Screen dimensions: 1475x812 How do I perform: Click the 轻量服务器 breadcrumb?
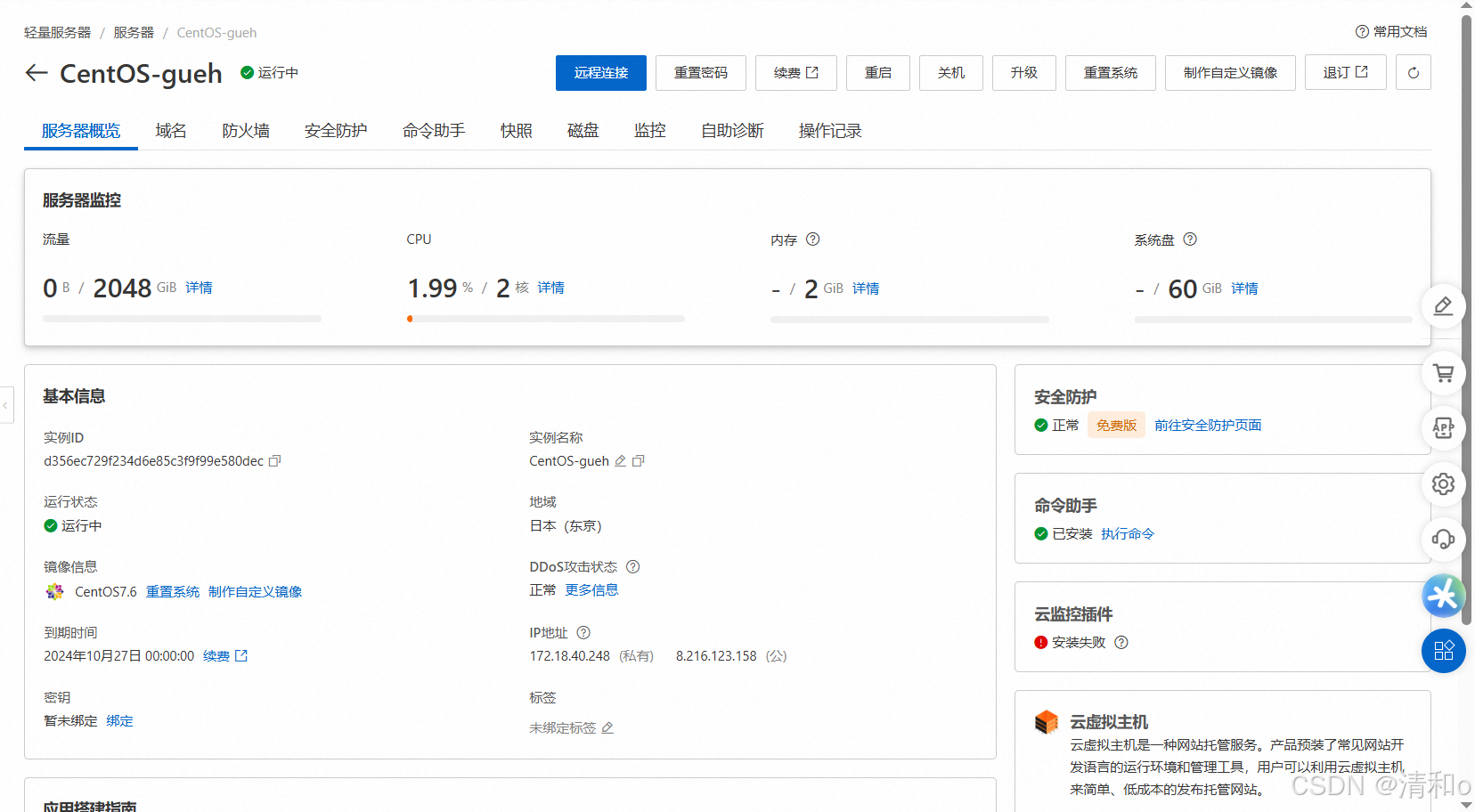(58, 33)
